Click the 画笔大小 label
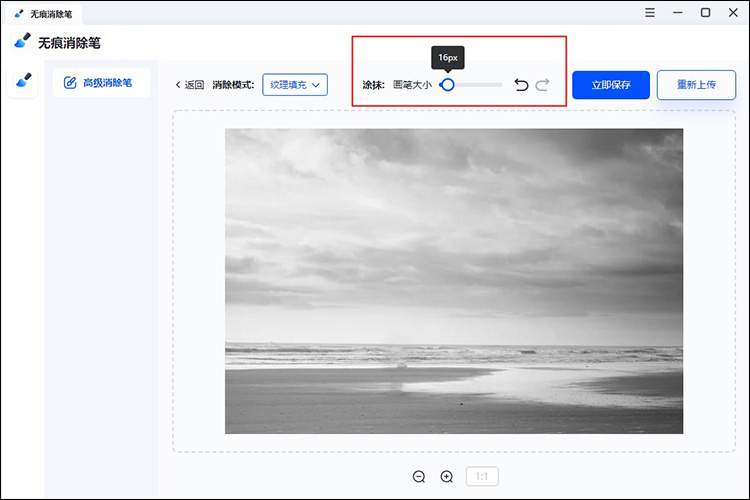This screenshot has width=750, height=500. (412, 85)
